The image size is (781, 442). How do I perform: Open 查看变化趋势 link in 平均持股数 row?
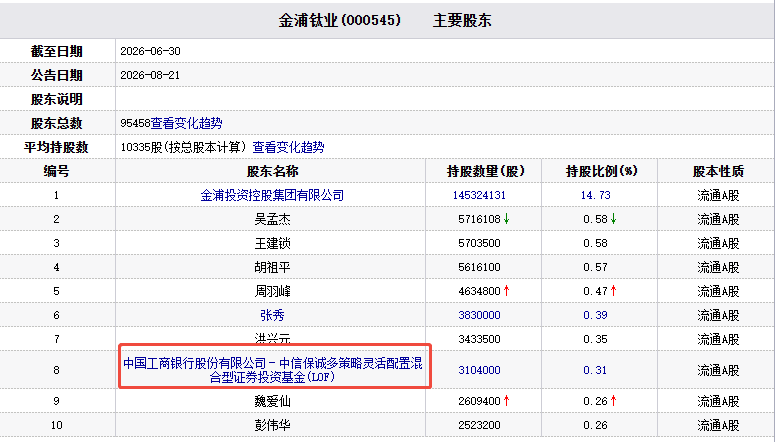pos(288,147)
